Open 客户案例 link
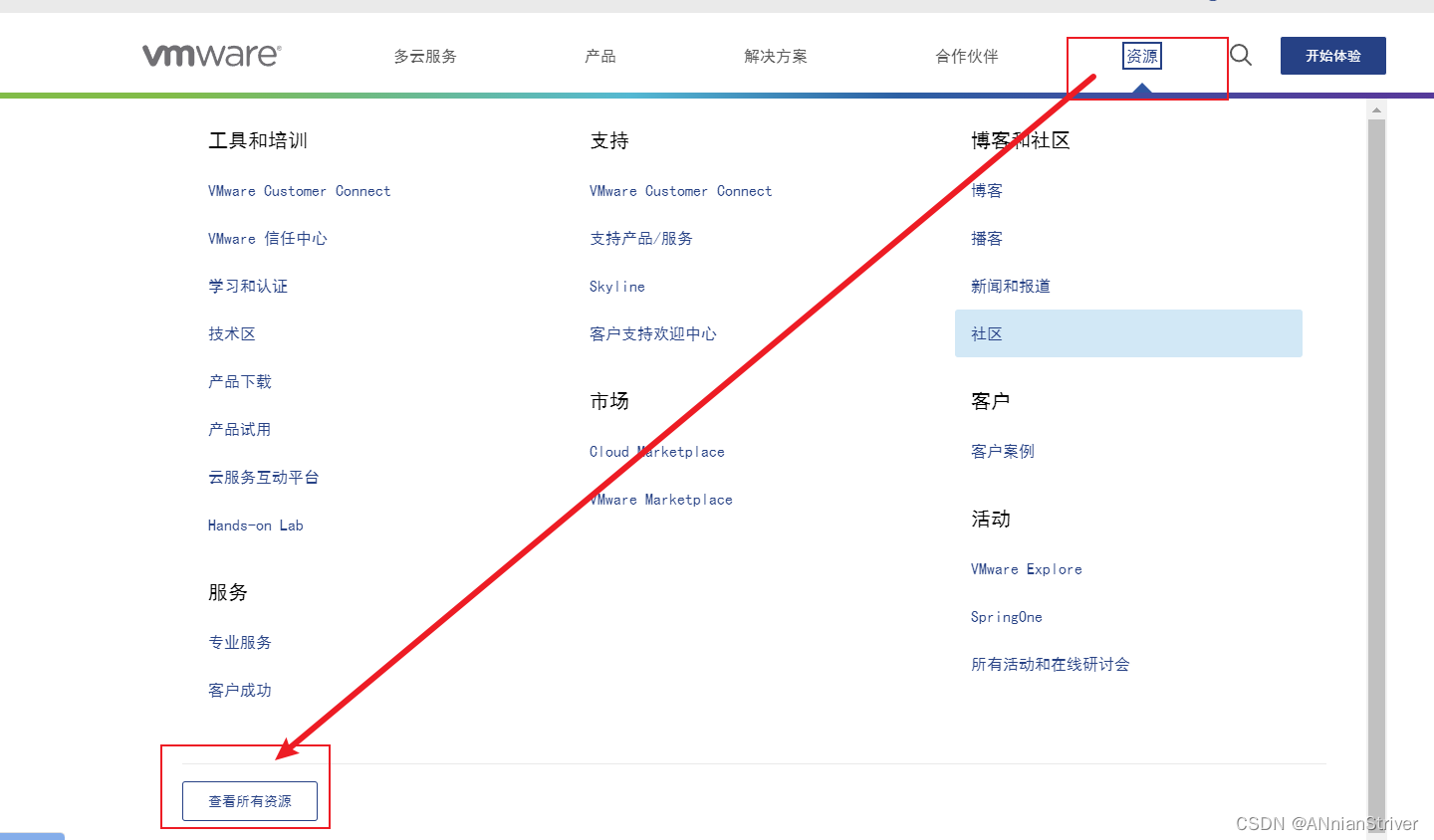The image size is (1434, 840). click(1003, 452)
